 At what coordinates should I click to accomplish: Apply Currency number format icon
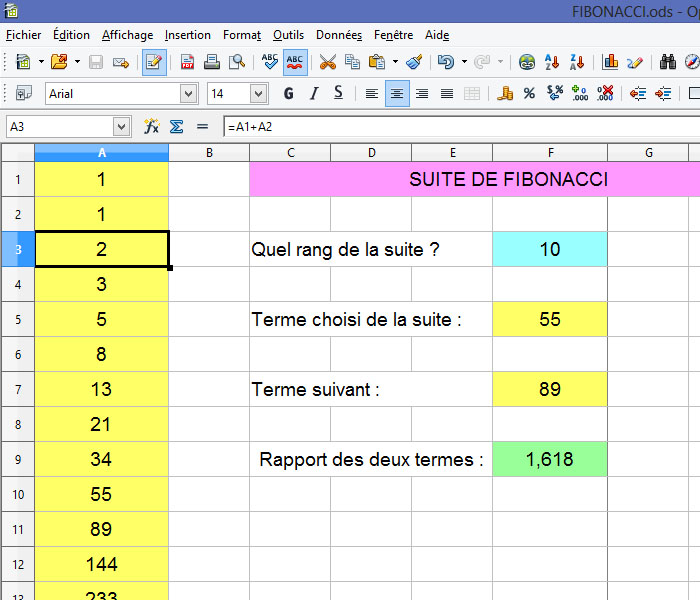[505, 93]
